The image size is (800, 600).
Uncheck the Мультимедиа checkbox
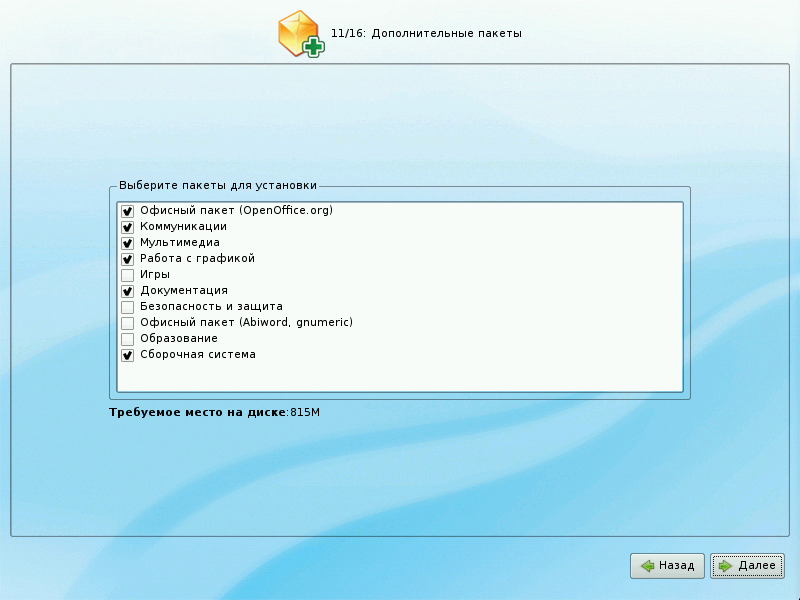coord(127,243)
